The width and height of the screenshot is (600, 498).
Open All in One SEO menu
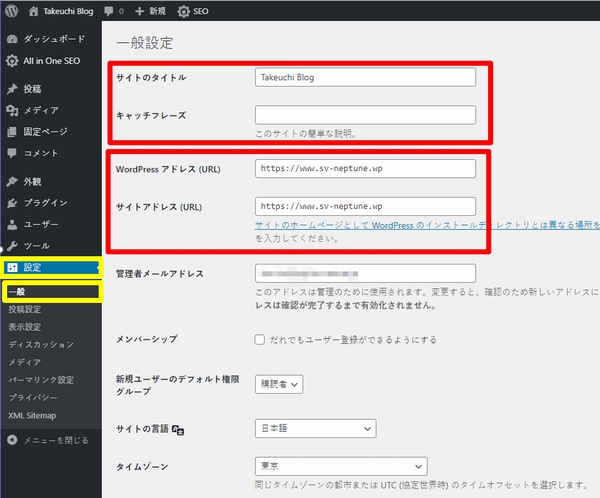(52, 60)
